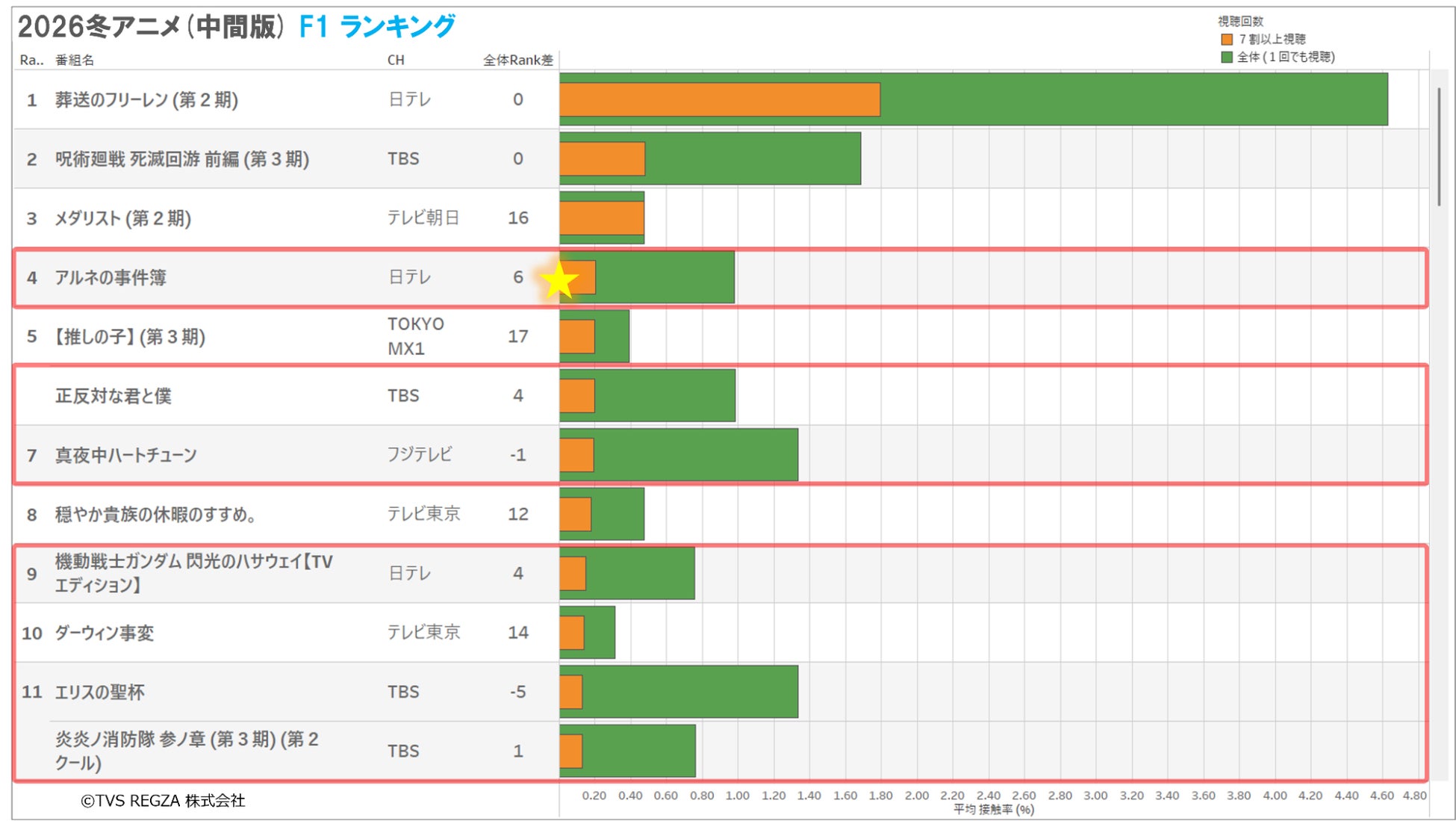Click the TOKYO MX1 channel label
Screen dimensions: 1456x821
[415, 336]
